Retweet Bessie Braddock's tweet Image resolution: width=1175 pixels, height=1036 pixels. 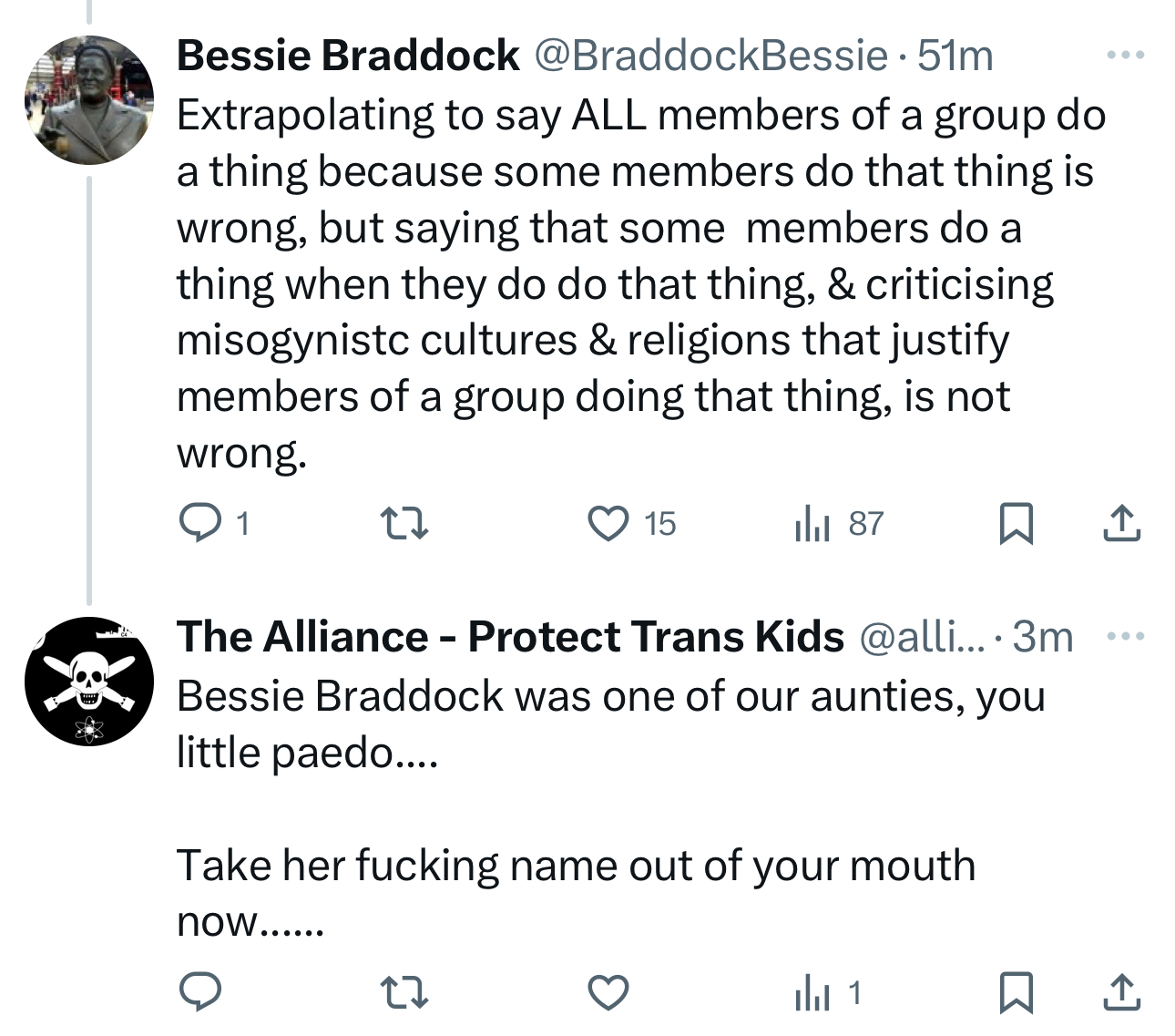pos(403,524)
